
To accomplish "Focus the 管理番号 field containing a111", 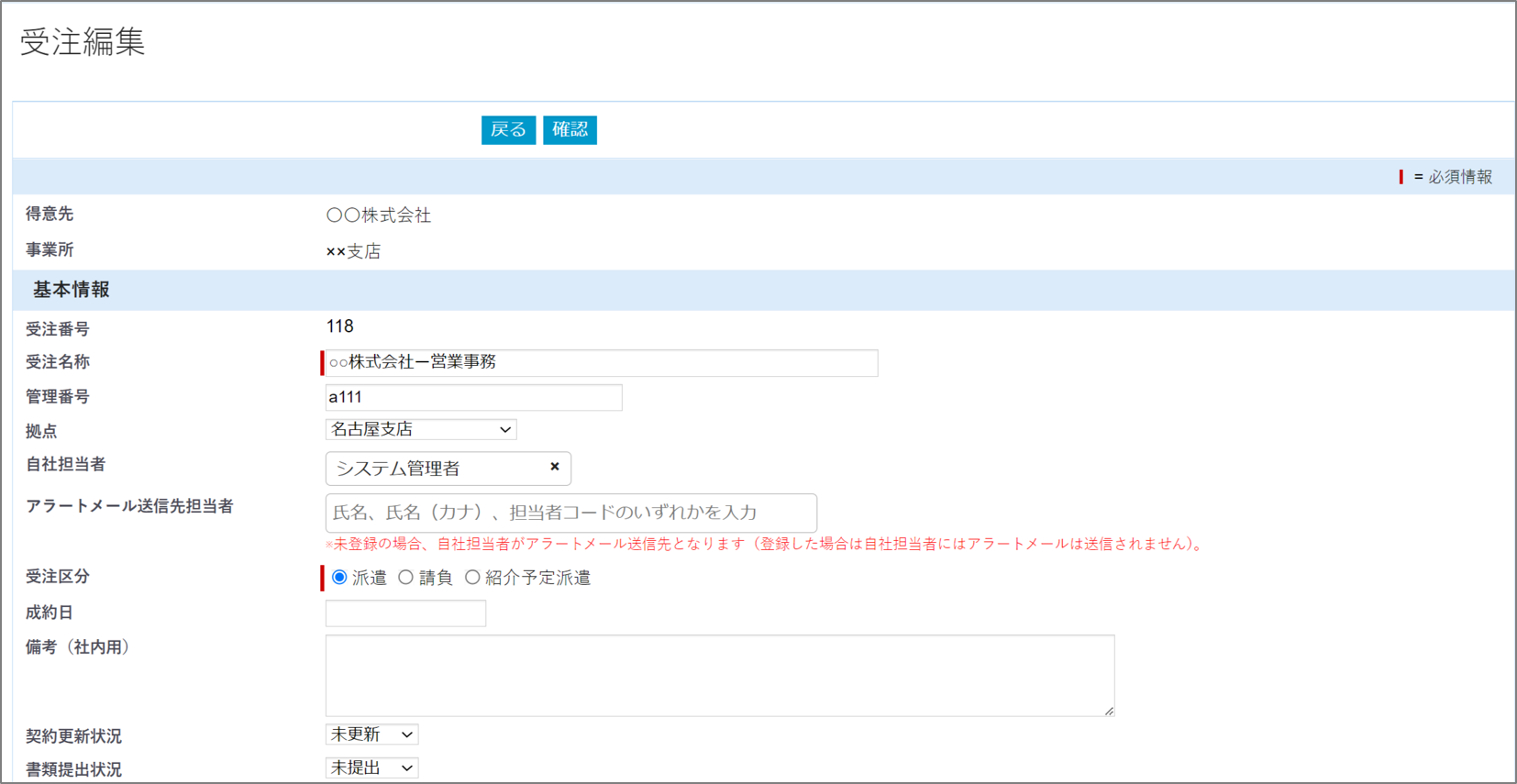I will tap(473, 397).
